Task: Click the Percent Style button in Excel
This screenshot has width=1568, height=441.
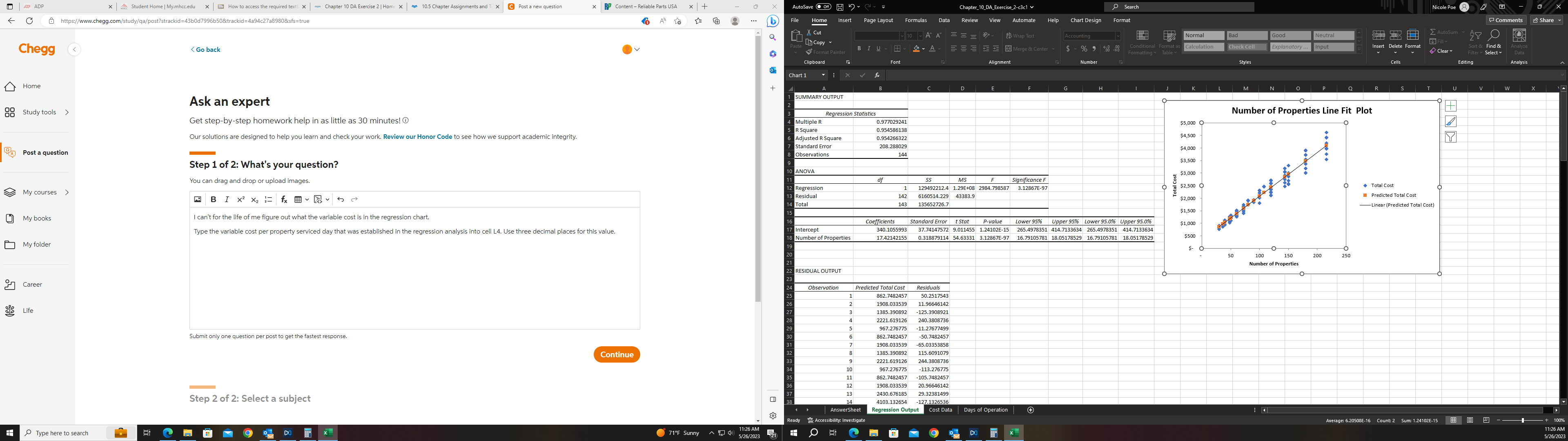Action: [x=1084, y=49]
